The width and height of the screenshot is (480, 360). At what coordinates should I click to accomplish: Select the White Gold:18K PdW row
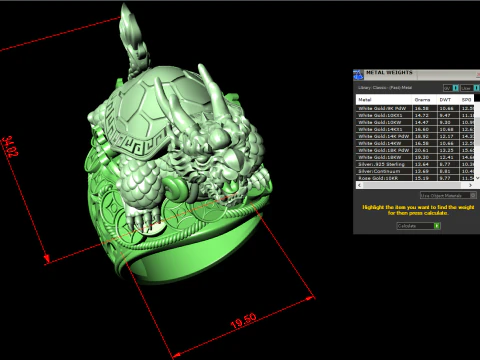click(415, 150)
